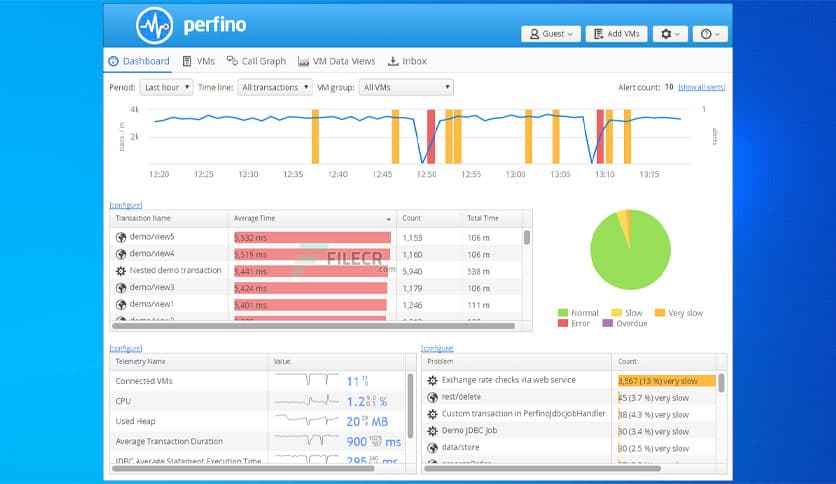Click the Add VMs button

click(616, 34)
